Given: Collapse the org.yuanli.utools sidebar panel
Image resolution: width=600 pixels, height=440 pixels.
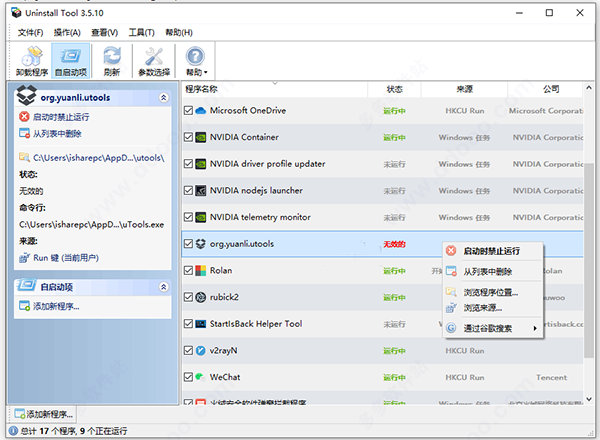Looking at the screenshot, I should (x=163, y=98).
